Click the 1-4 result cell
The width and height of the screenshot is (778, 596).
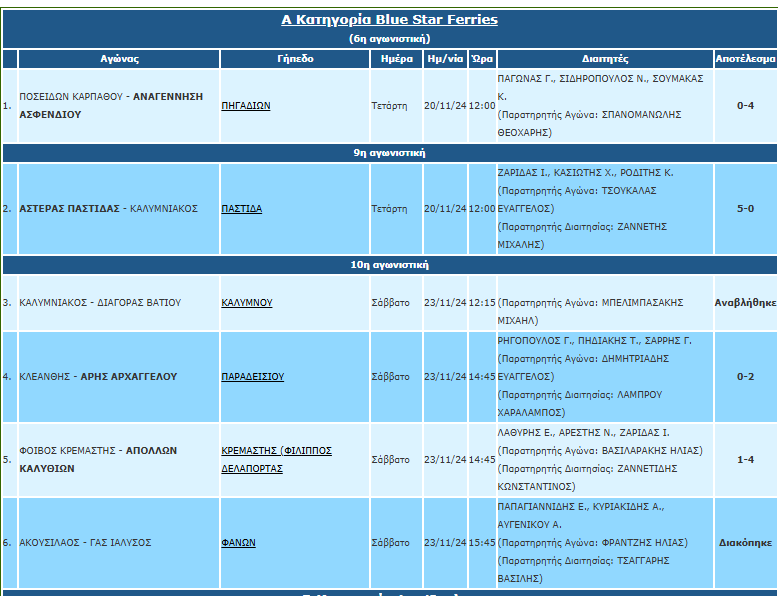tap(745, 460)
